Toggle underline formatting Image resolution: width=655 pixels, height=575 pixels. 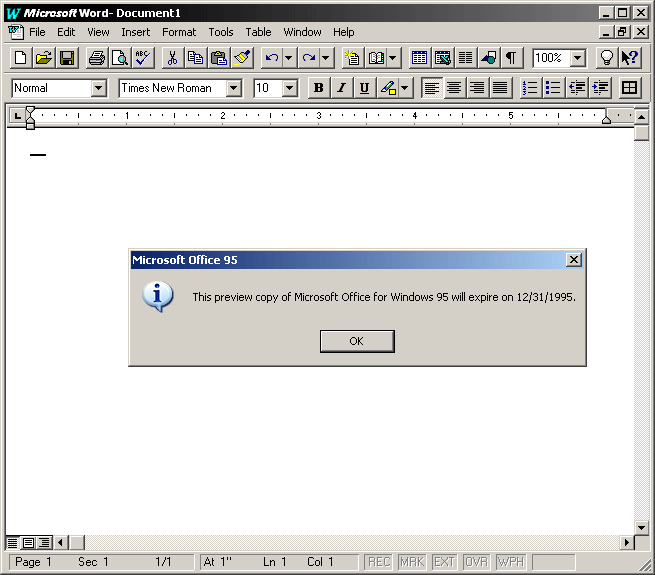pyautogui.click(x=364, y=88)
